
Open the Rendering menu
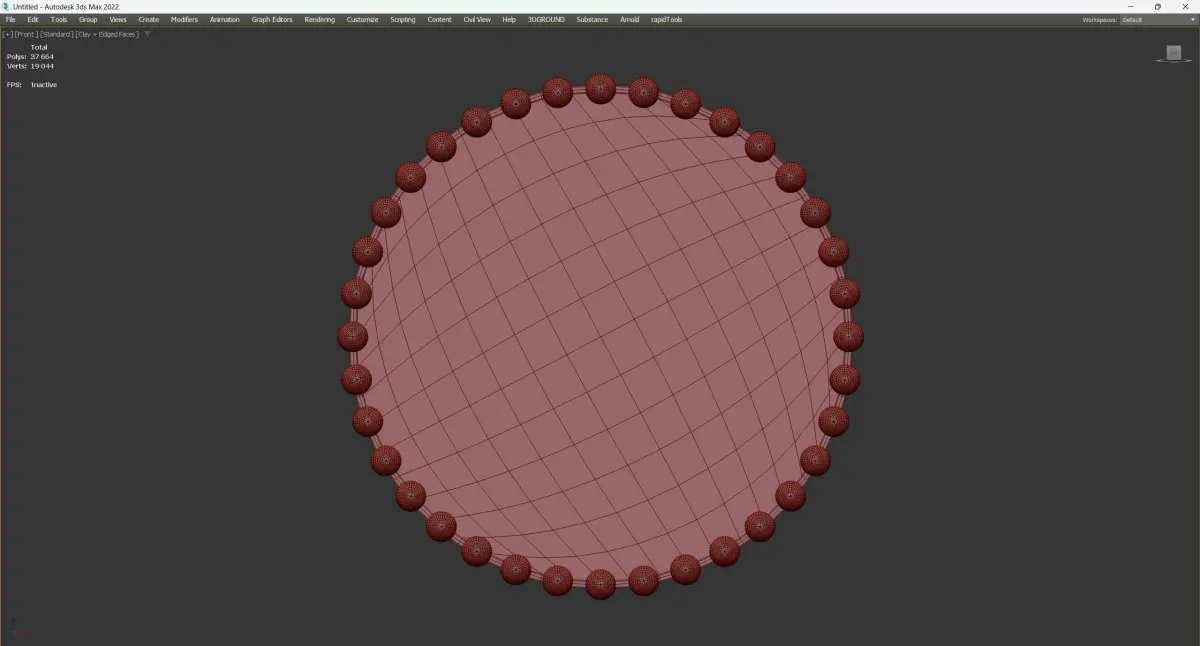pyautogui.click(x=320, y=19)
